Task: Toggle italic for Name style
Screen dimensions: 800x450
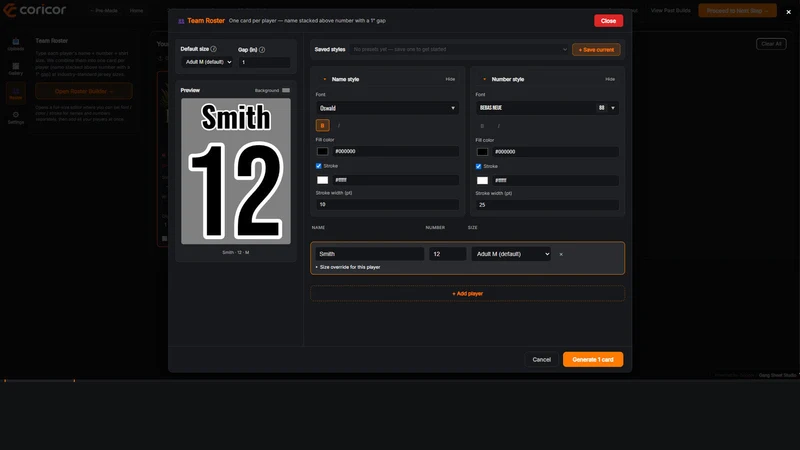Action: [x=339, y=125]
